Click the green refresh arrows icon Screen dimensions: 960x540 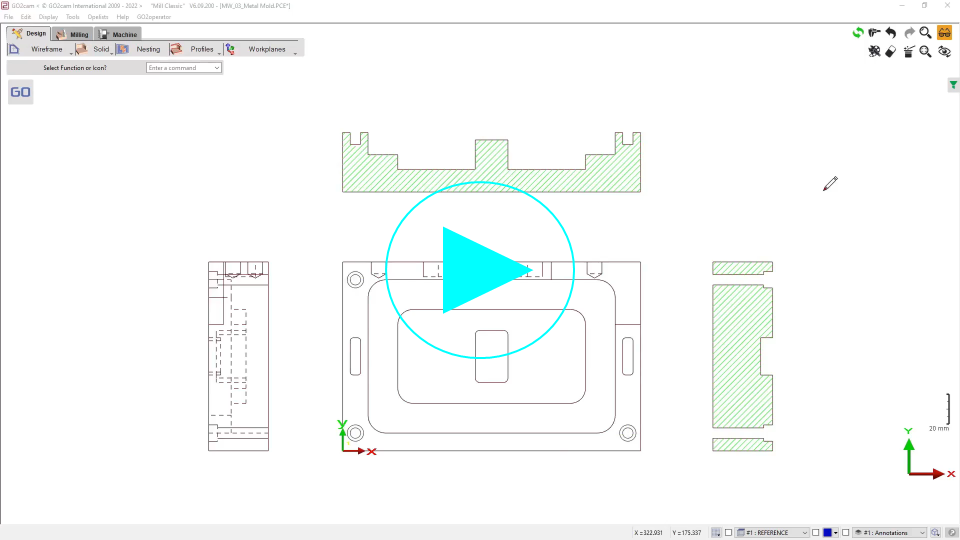click(857, 33)
